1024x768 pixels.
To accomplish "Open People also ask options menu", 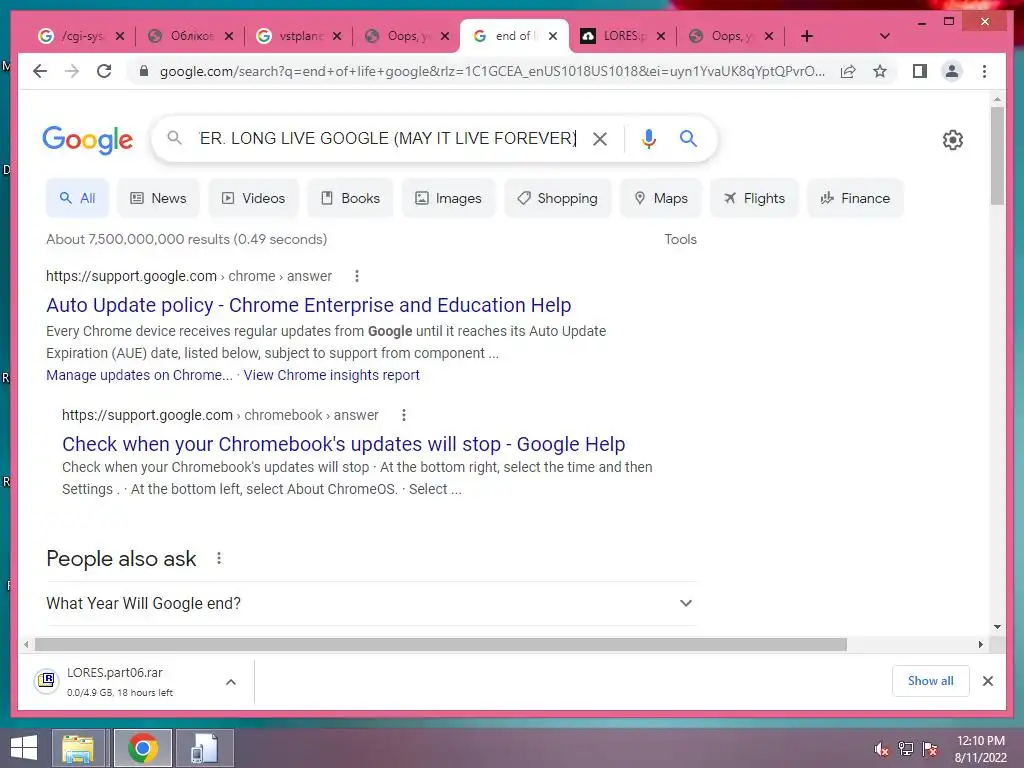I will coord(219,558).
